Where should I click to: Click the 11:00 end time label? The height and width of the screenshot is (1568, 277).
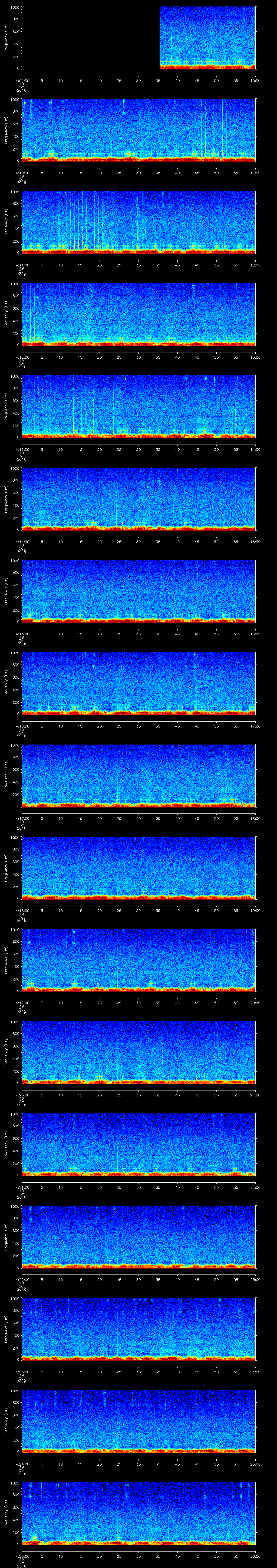tap(255, 173)
